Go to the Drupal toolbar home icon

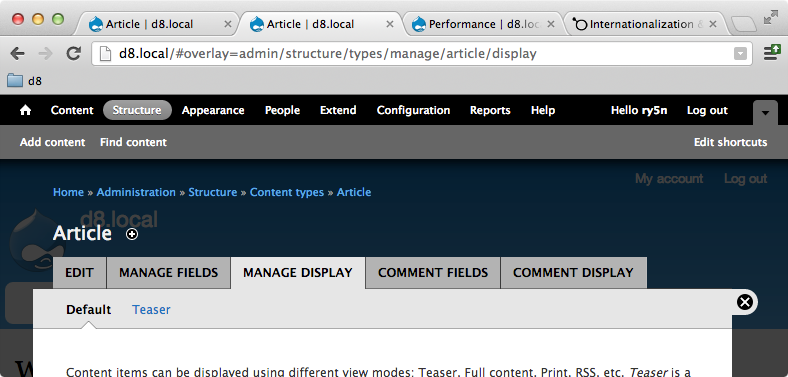tap(25, 111)
